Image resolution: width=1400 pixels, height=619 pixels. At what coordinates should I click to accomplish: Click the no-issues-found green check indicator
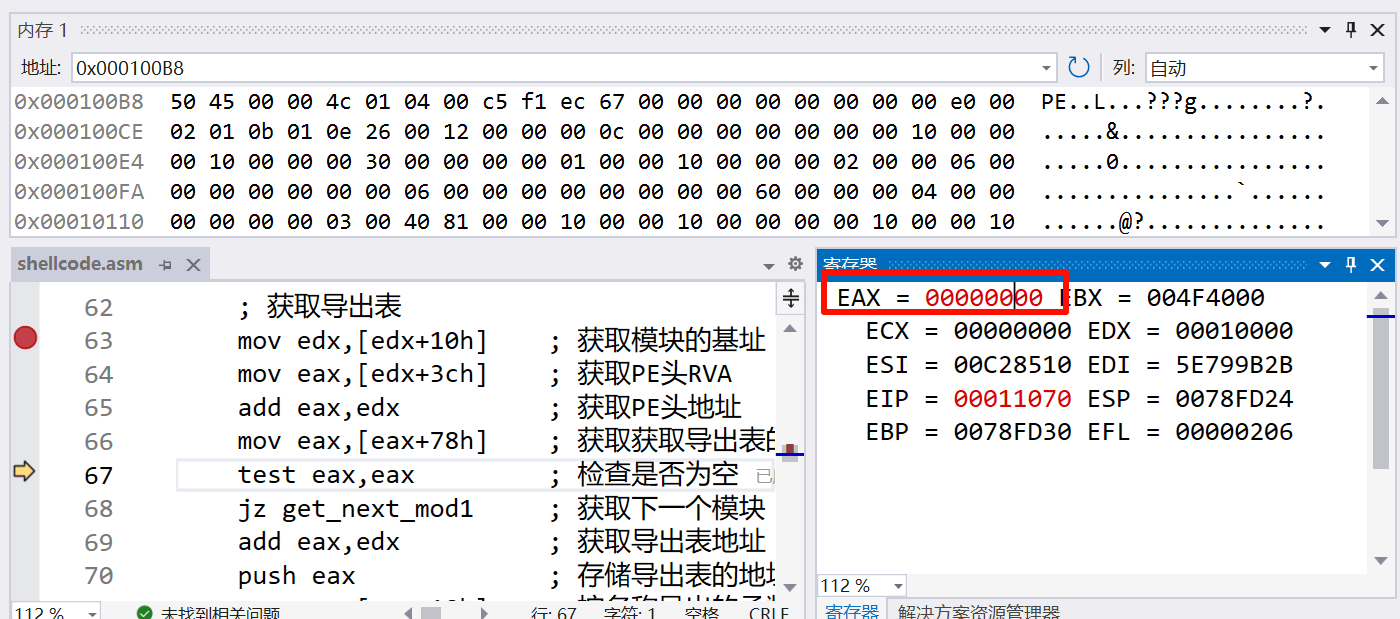point(145,613)
